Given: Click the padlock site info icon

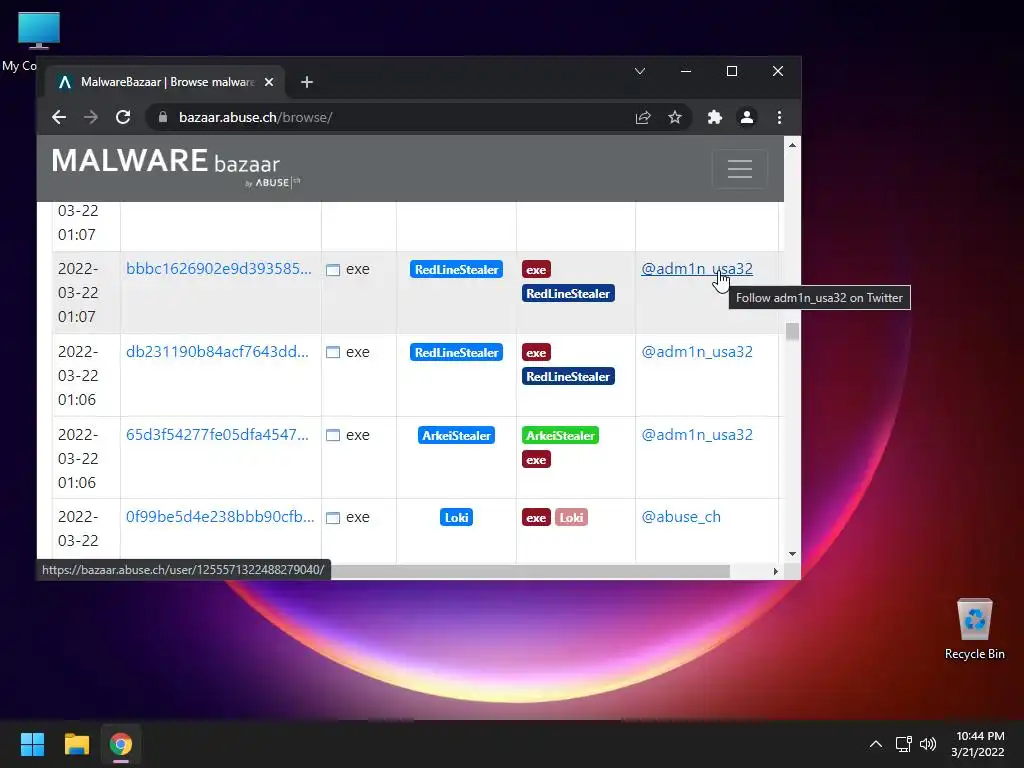Looking at the screenshot, I should tap(163, 118).
